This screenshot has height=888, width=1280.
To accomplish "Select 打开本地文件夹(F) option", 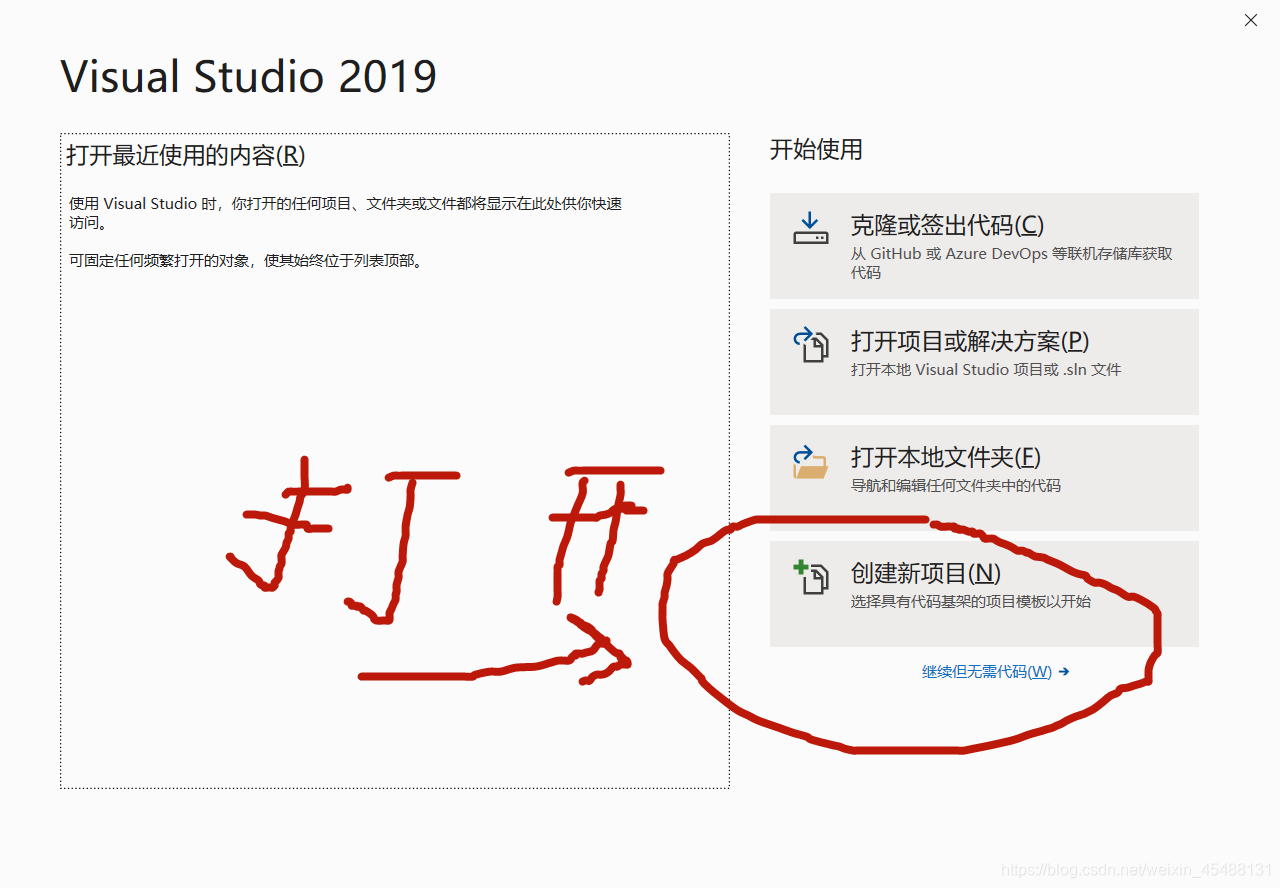I will click(984, 478).
